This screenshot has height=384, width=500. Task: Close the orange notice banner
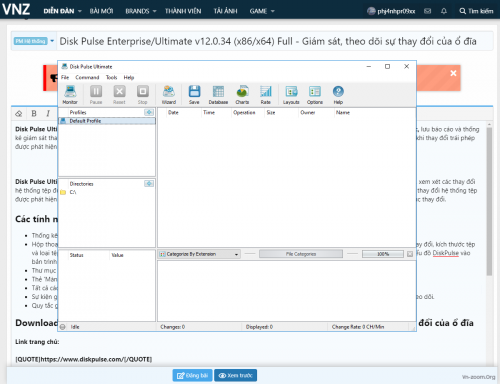click(x=453, y=73)
